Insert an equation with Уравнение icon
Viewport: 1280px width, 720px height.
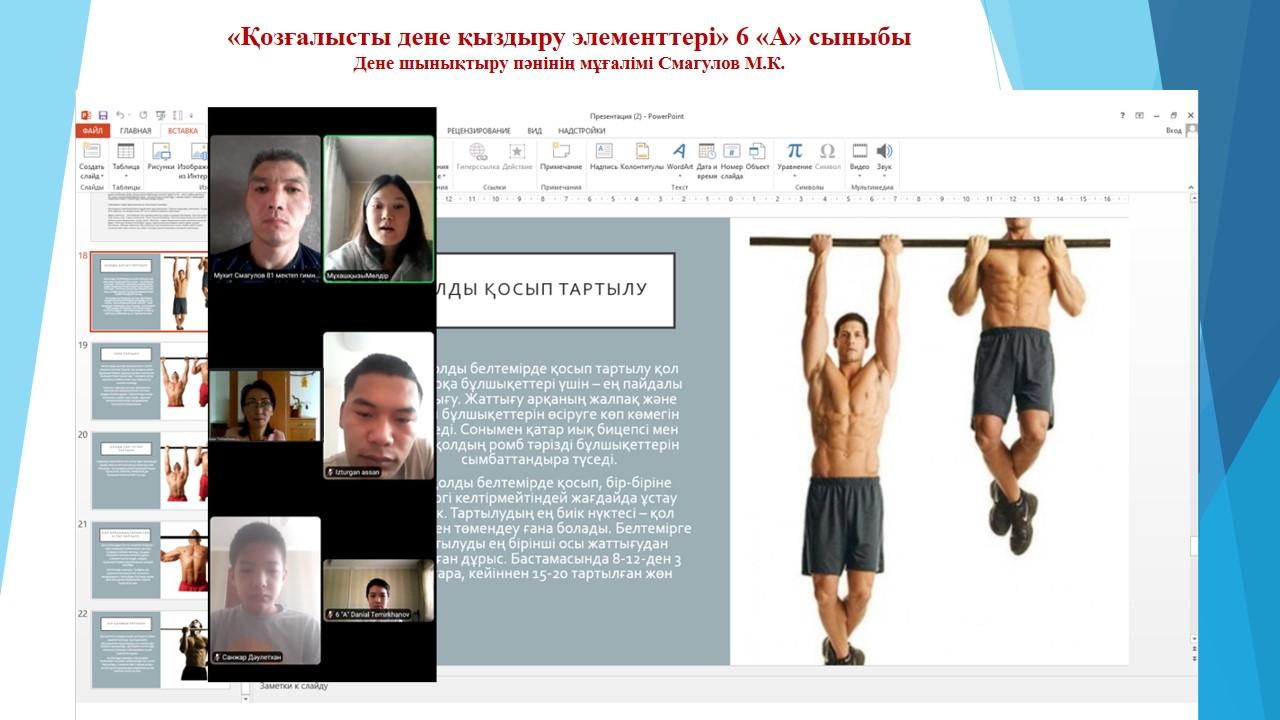(794, 152)
